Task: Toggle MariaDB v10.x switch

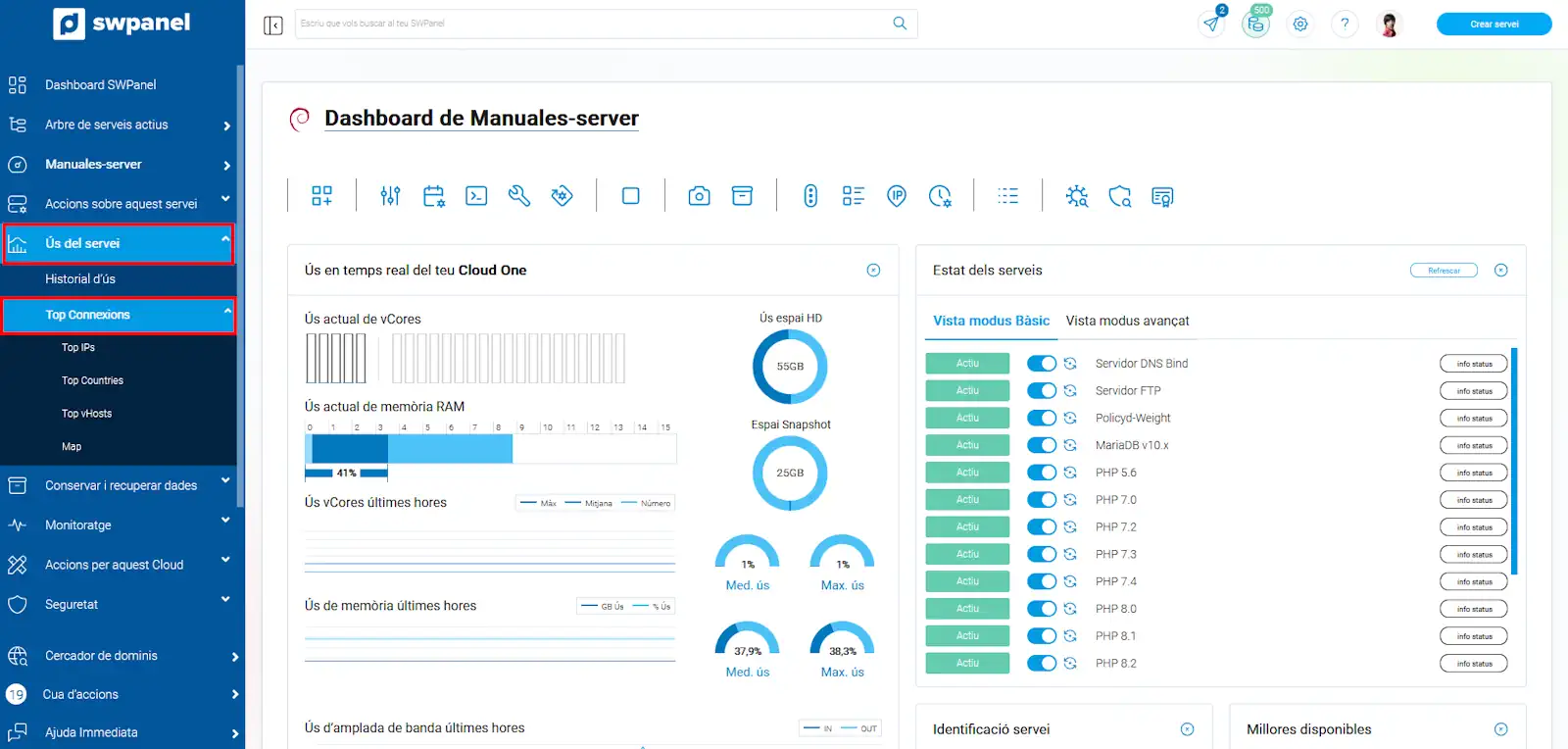Action: 1042,445
